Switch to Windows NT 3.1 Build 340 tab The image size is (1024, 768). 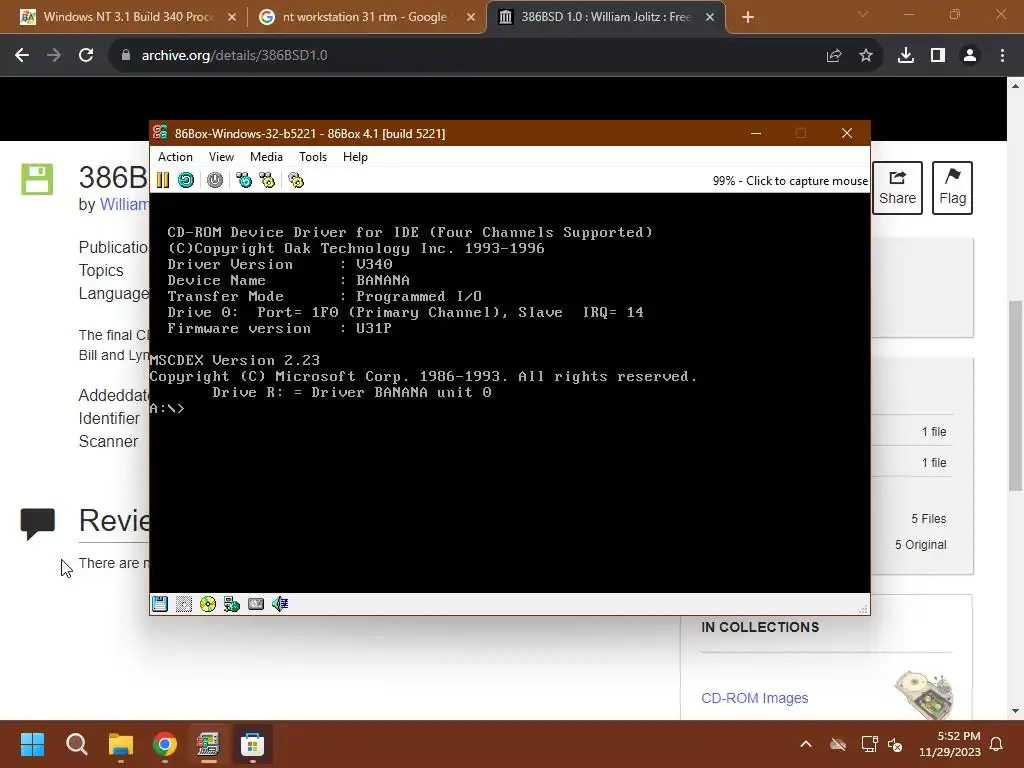(129, 17)
